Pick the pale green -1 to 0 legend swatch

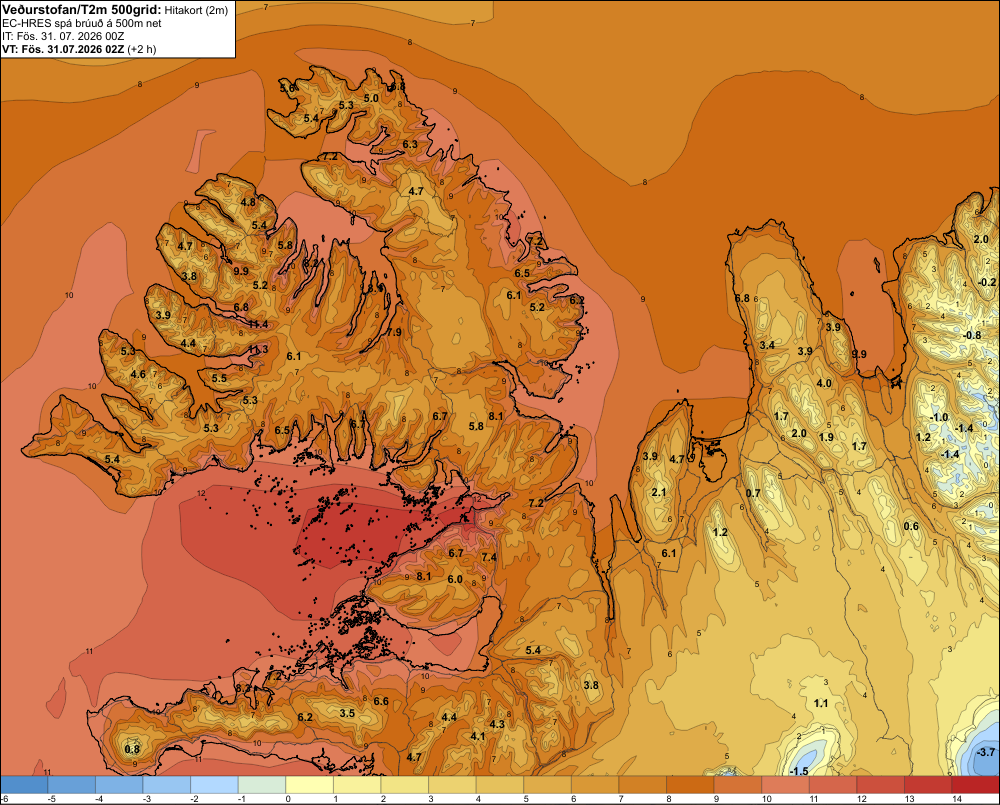[x=262, y=785]
